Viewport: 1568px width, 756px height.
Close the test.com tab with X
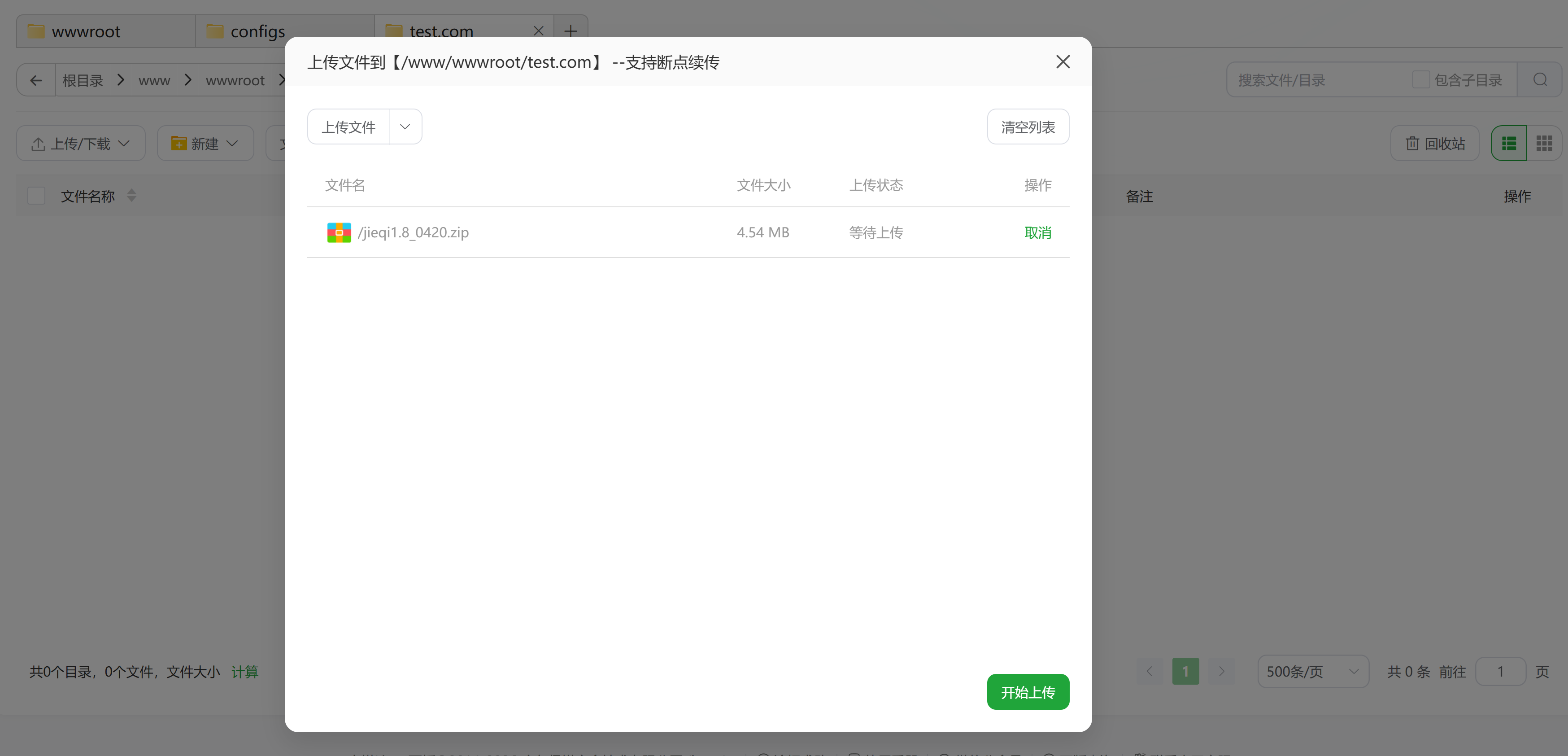[538, 31]
